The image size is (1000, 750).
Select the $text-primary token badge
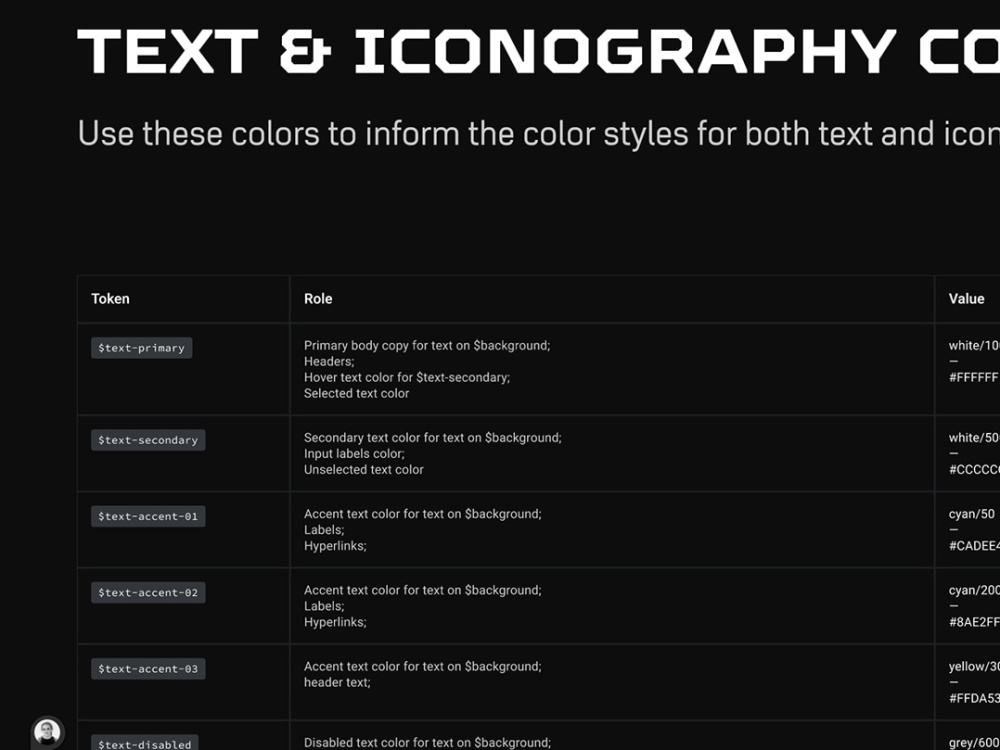pyautogui.click(x=142, y=348)
